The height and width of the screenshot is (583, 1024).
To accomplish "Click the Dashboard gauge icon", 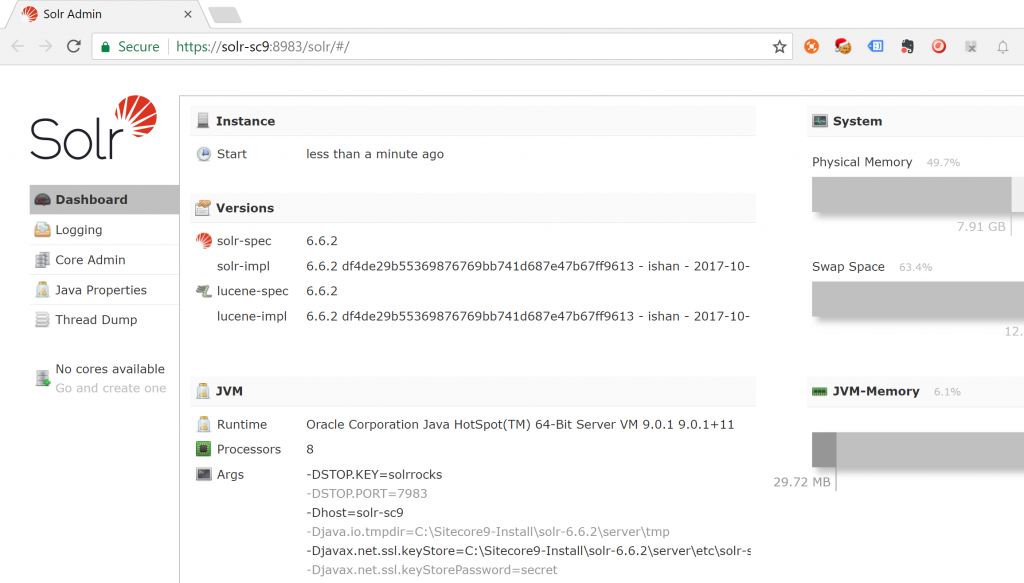I will pyautogui.click(x=42, y=200).
